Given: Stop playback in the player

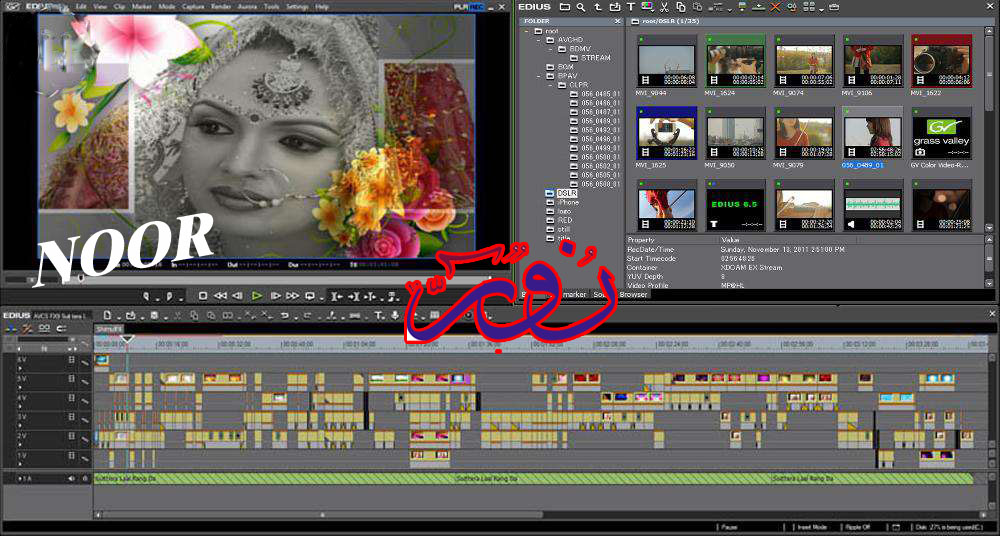Looking at the screenshot, I should coord(203,296).
